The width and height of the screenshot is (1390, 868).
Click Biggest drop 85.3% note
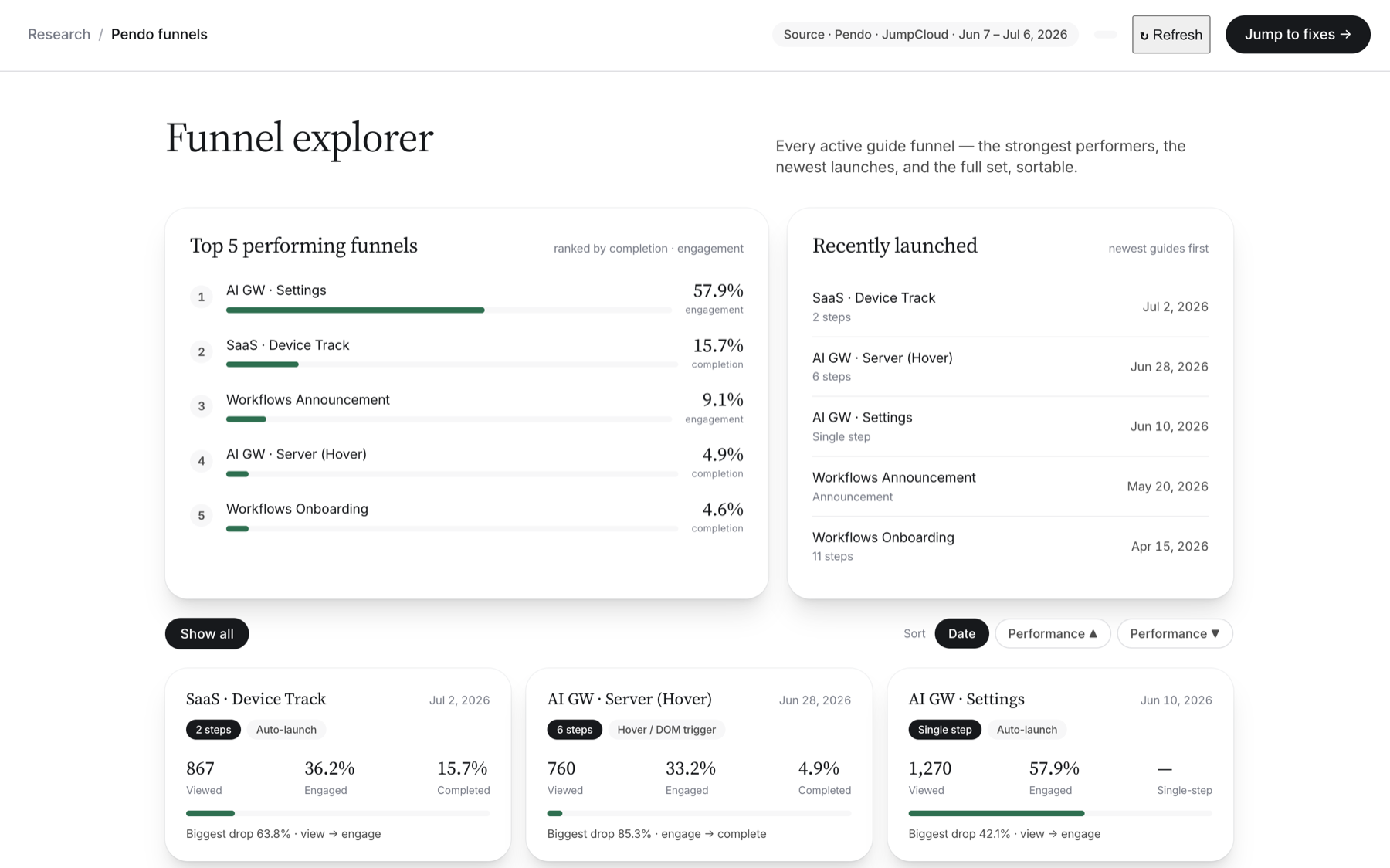point(656,834)
